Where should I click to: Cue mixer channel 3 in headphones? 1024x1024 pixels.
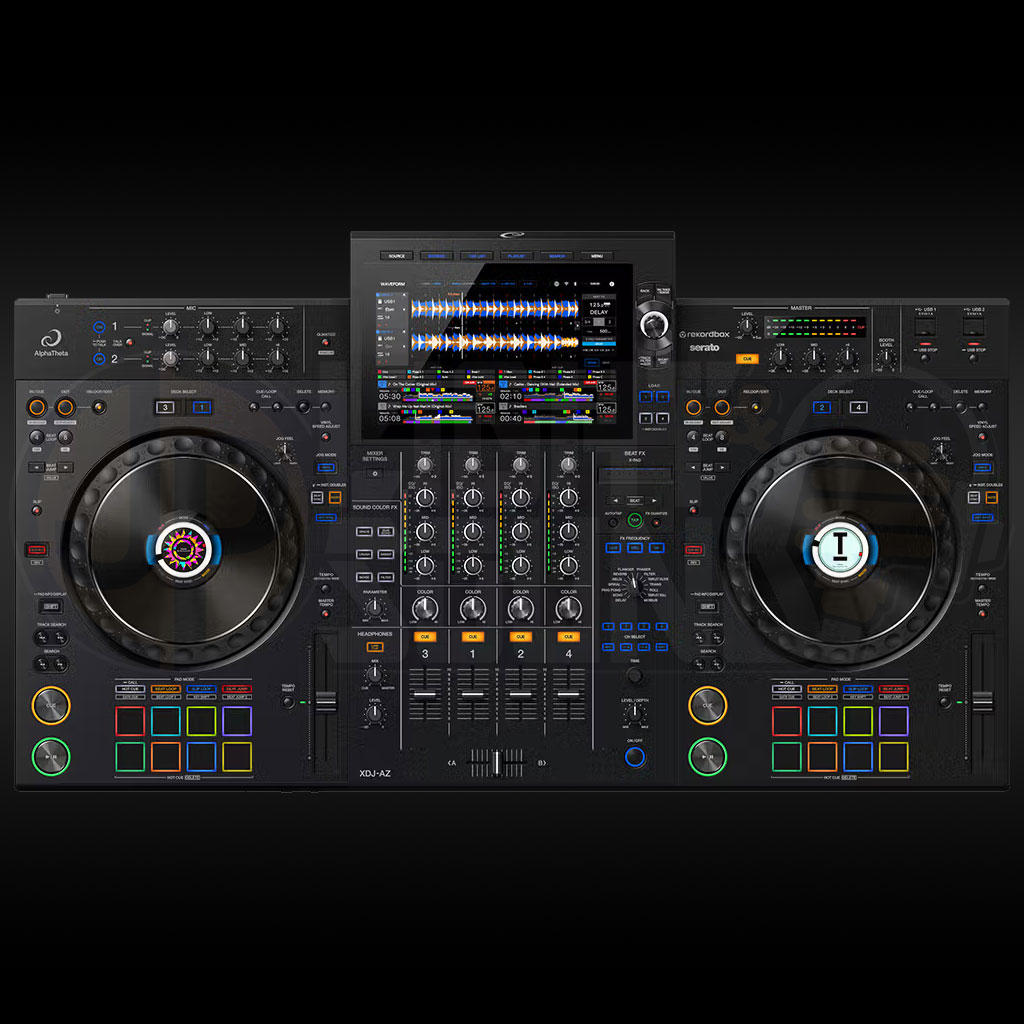(x=425, y=637)
